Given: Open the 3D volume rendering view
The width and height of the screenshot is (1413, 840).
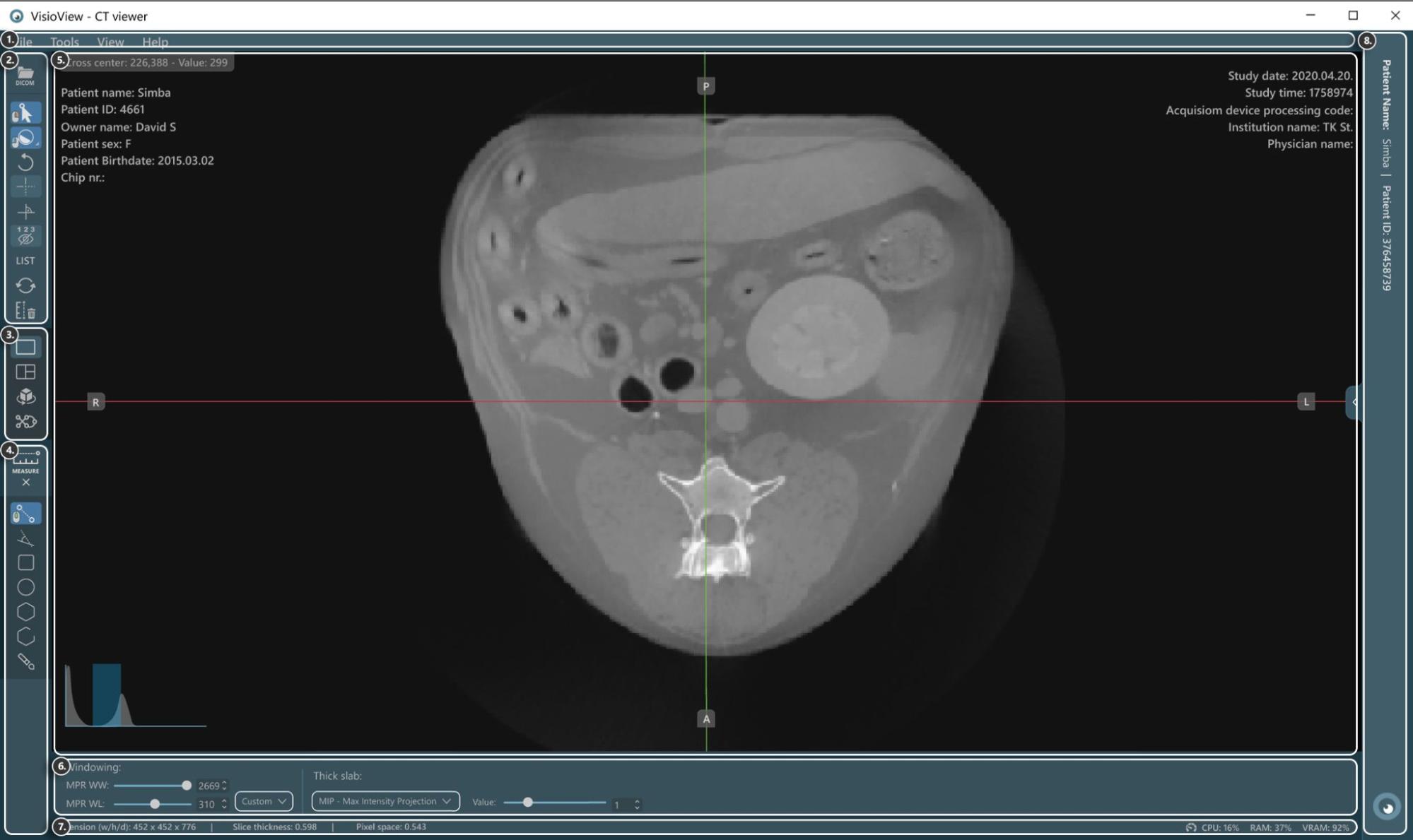Looking at the screenshot, I should click(25, 396).
